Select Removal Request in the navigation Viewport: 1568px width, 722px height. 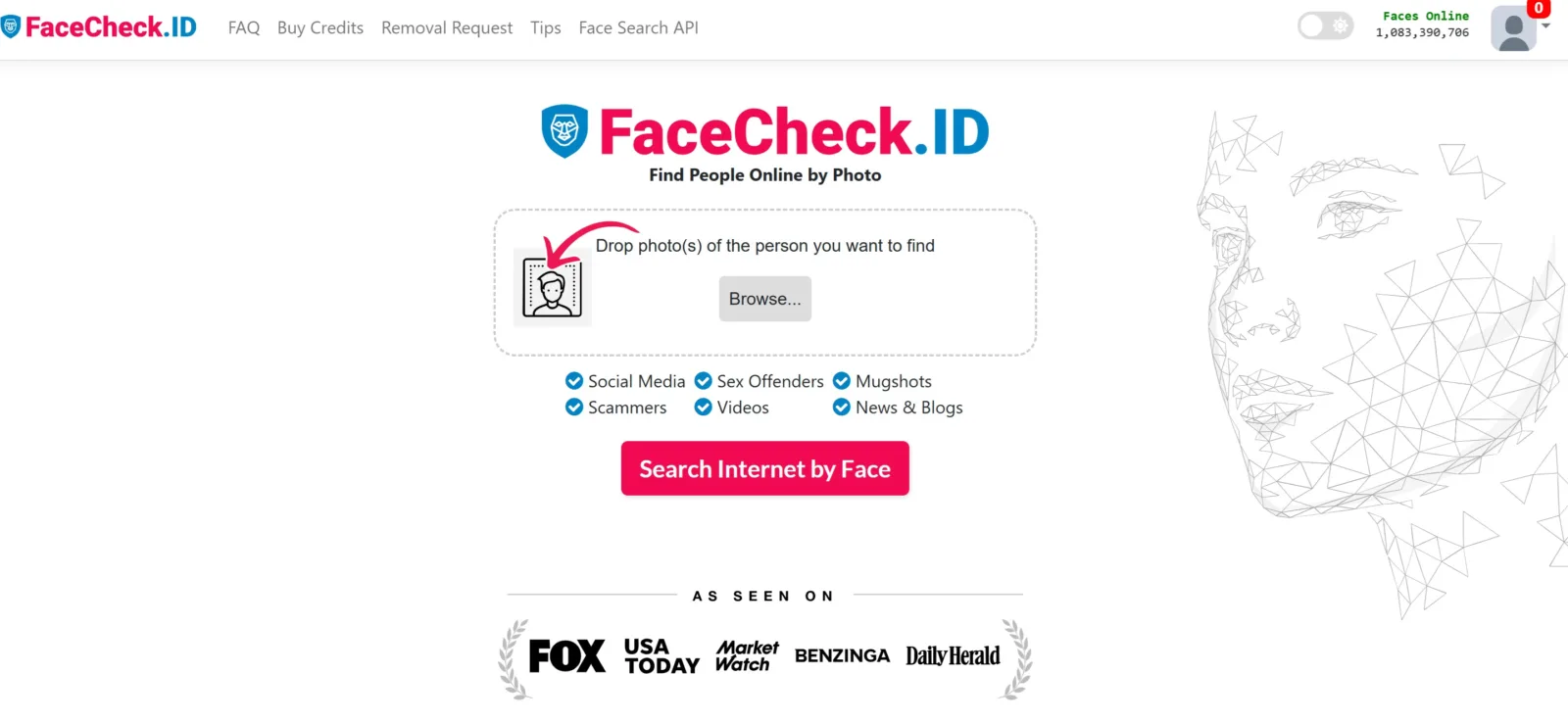446,27
